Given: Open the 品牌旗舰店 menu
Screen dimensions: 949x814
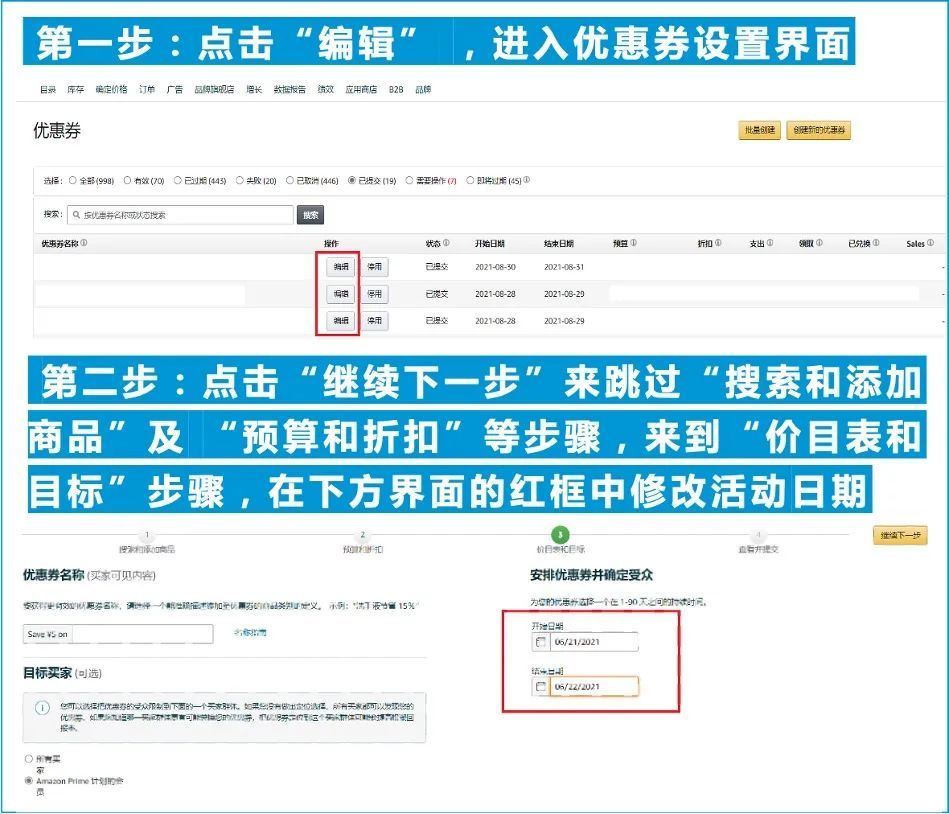Looking at the screenshot, I should click(x=214, y=90).
